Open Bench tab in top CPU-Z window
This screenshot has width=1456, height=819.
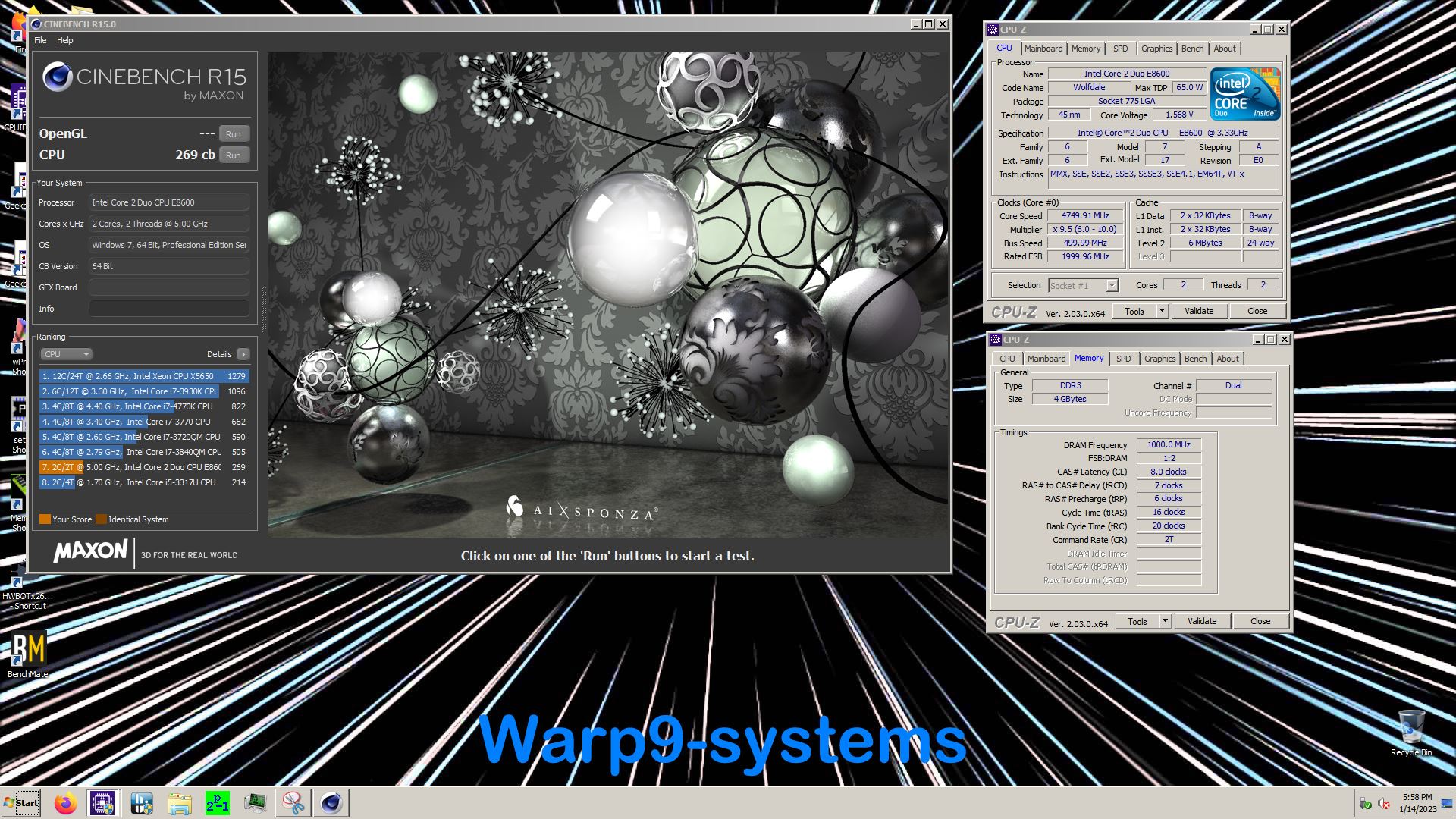[x=1192, y=49]
